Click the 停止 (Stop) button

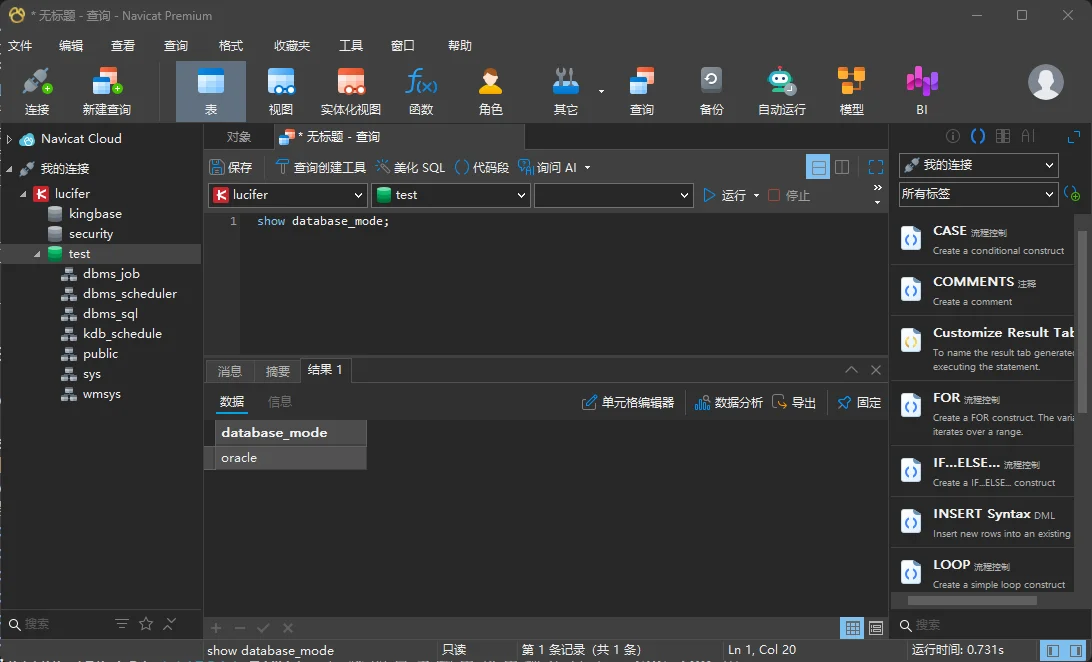pyautogui.click(x=789, y=196)
